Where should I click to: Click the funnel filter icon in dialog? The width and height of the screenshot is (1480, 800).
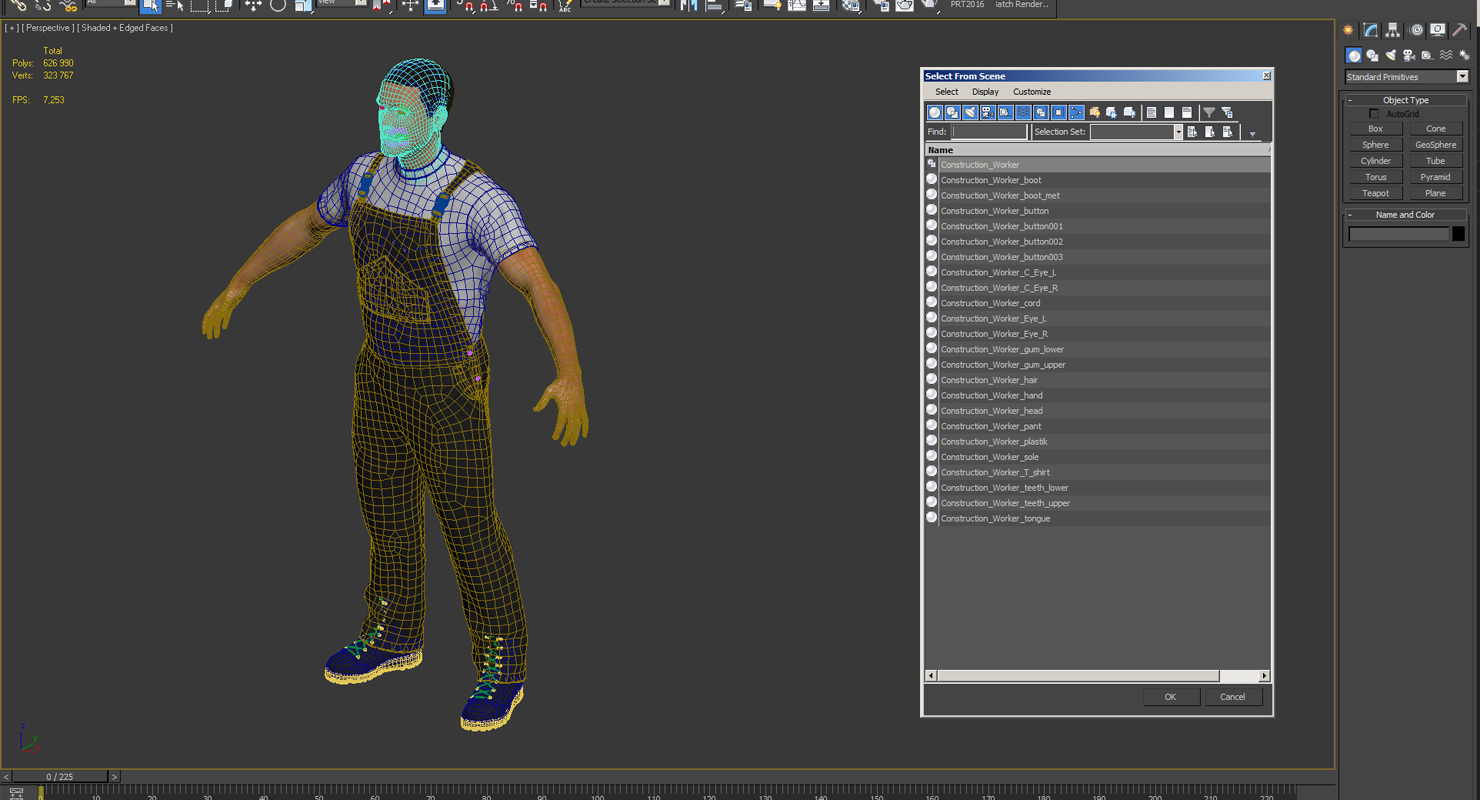click(x=1209, y=112)
